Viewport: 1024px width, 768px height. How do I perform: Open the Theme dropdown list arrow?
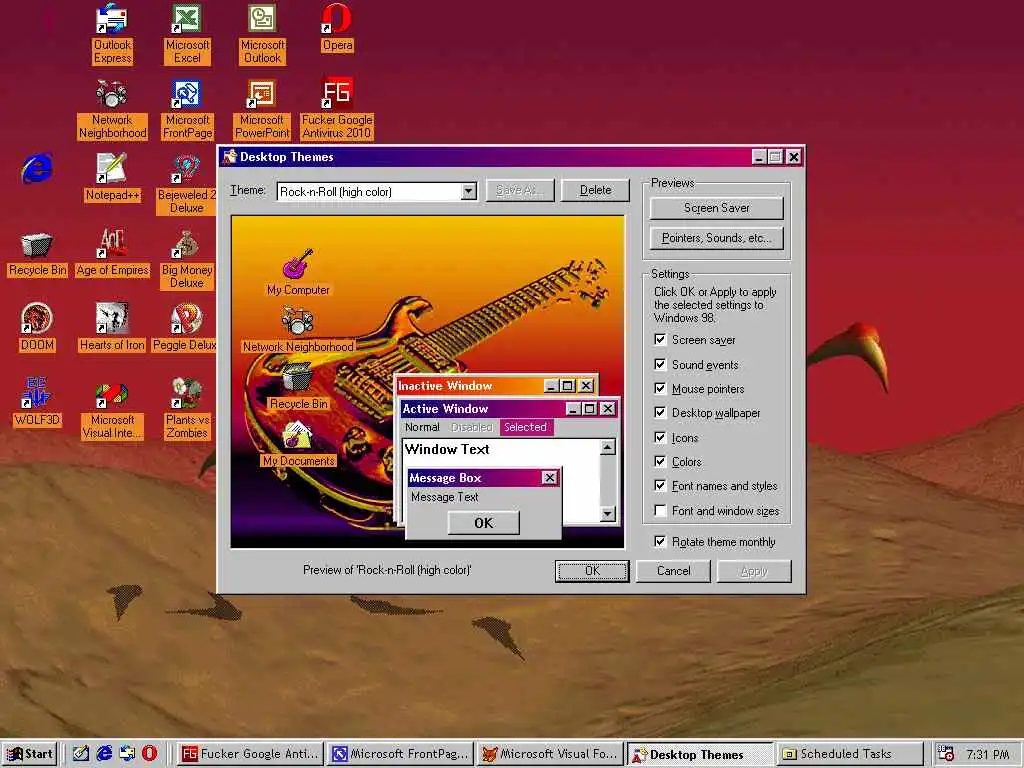click(468, 191)
